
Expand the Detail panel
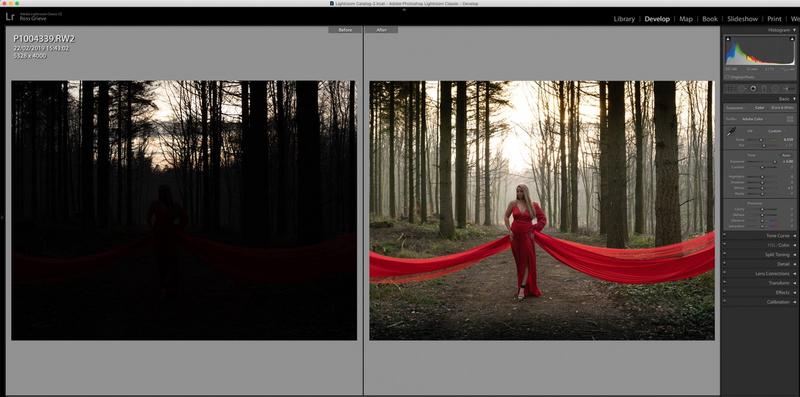pos(794,264)
